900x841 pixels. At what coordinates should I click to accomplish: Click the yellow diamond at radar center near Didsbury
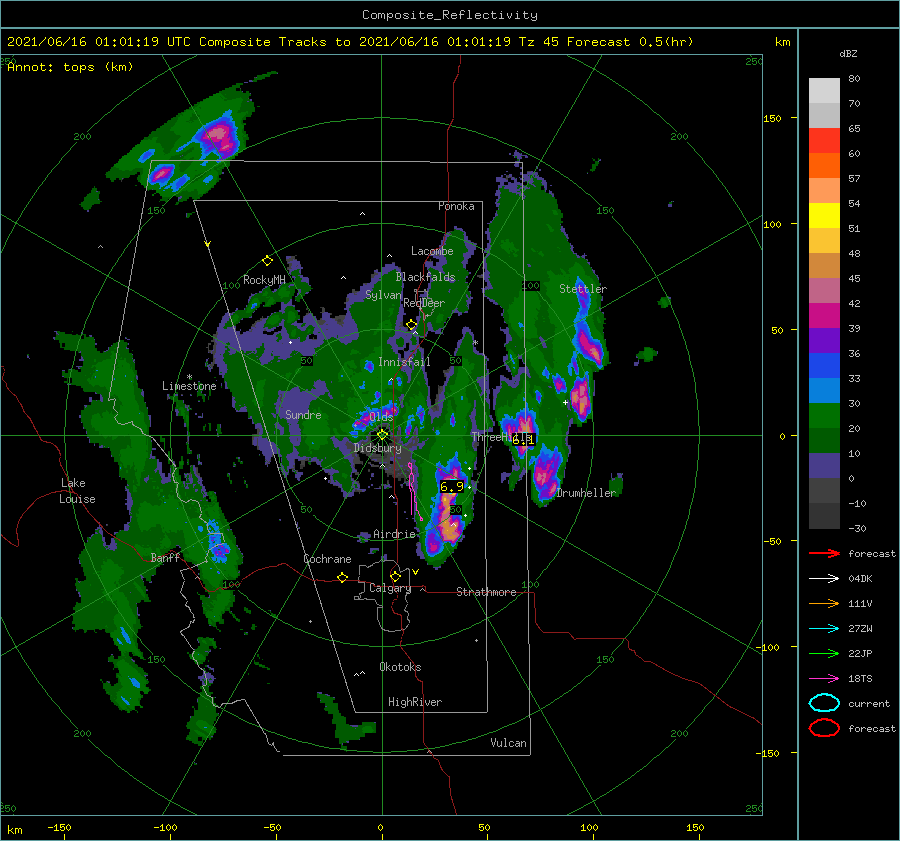pyautogui.click(x=382, y=435)
